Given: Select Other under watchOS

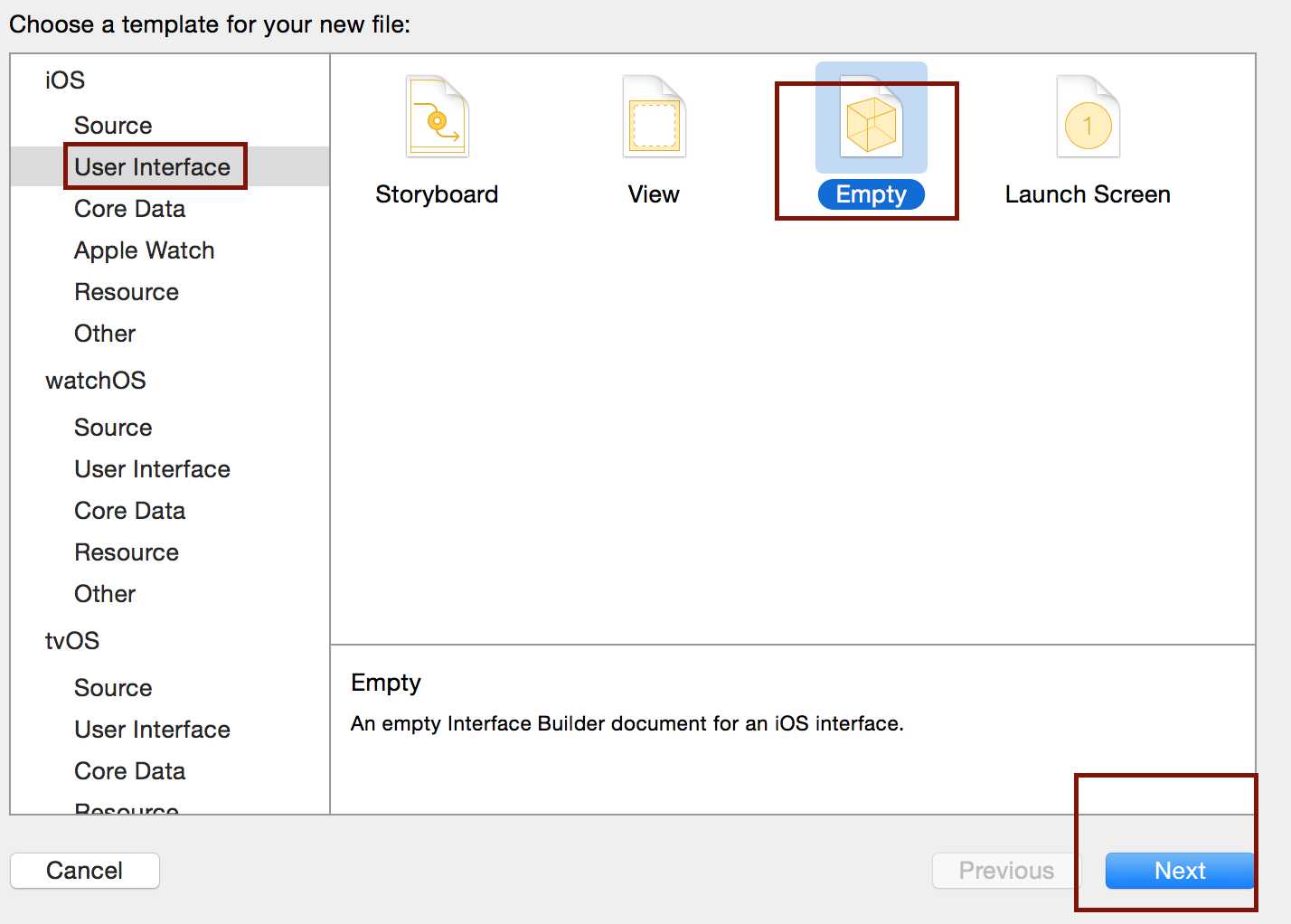Looking at the screenshot, I should [x=105, y=594].
